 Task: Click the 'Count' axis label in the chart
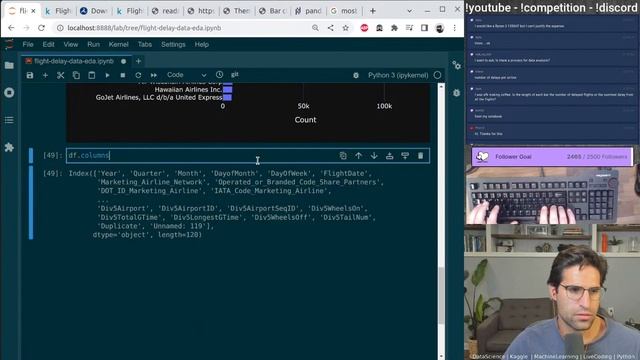(x=305, y=120)
